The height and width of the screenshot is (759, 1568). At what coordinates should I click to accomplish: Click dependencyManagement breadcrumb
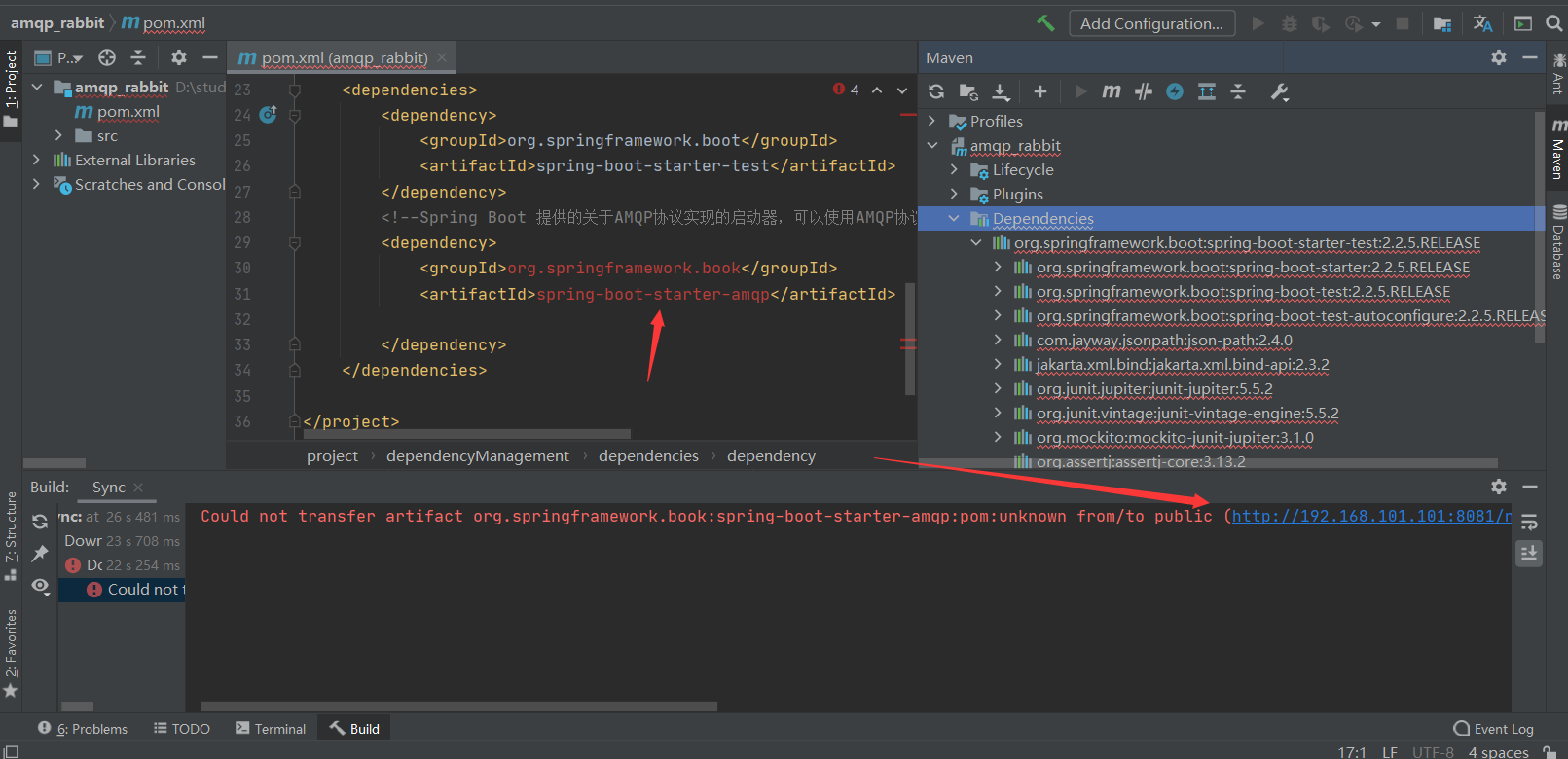tap(478, 455)
